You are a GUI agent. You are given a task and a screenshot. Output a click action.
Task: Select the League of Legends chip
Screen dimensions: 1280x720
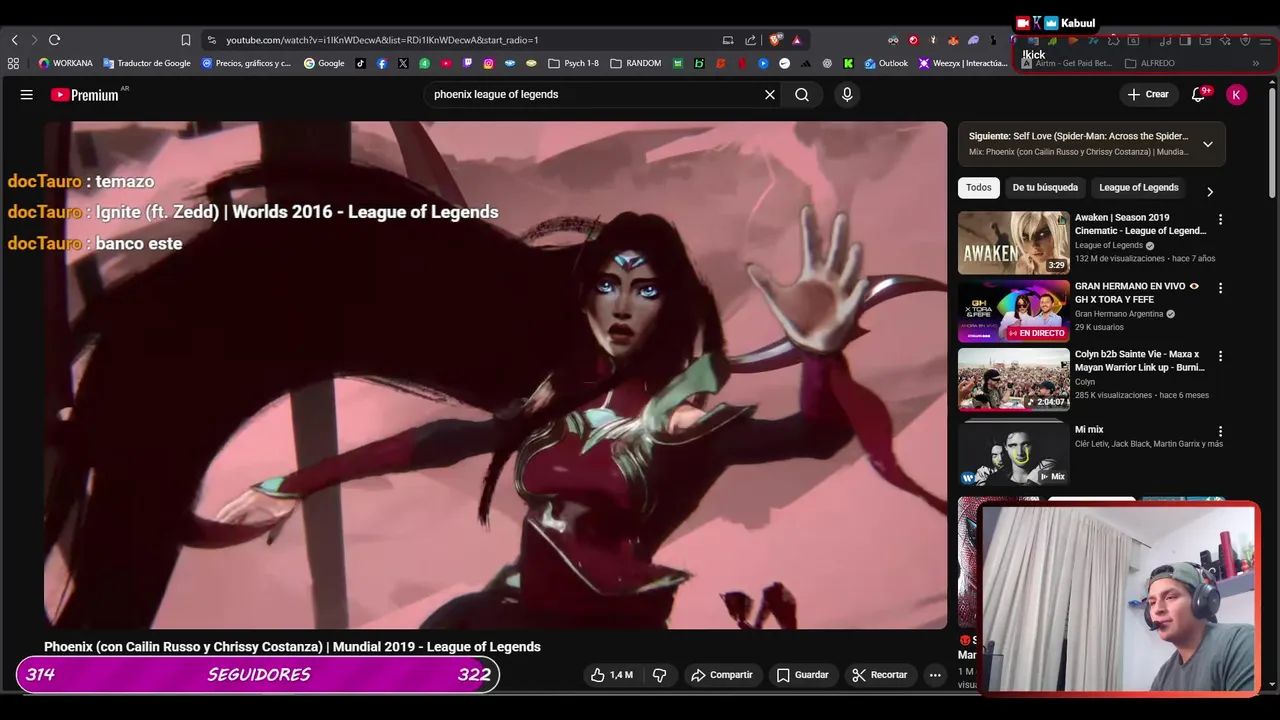(x=1138, y=187)
